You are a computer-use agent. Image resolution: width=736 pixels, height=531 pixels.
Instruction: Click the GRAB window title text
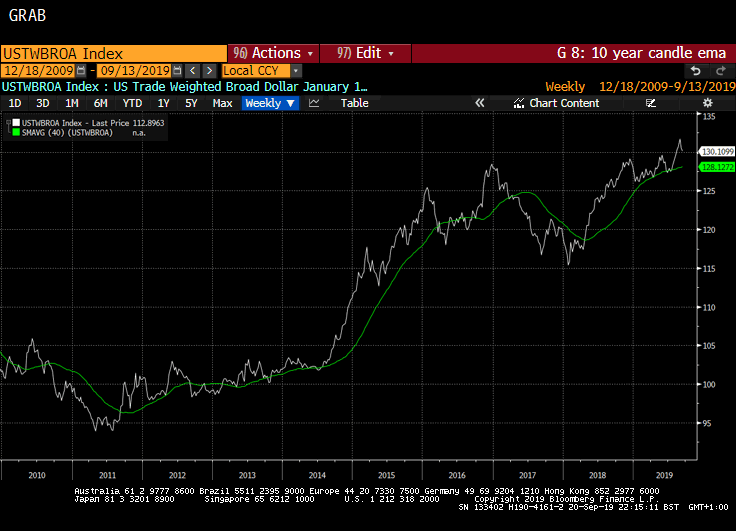point(27,15)
